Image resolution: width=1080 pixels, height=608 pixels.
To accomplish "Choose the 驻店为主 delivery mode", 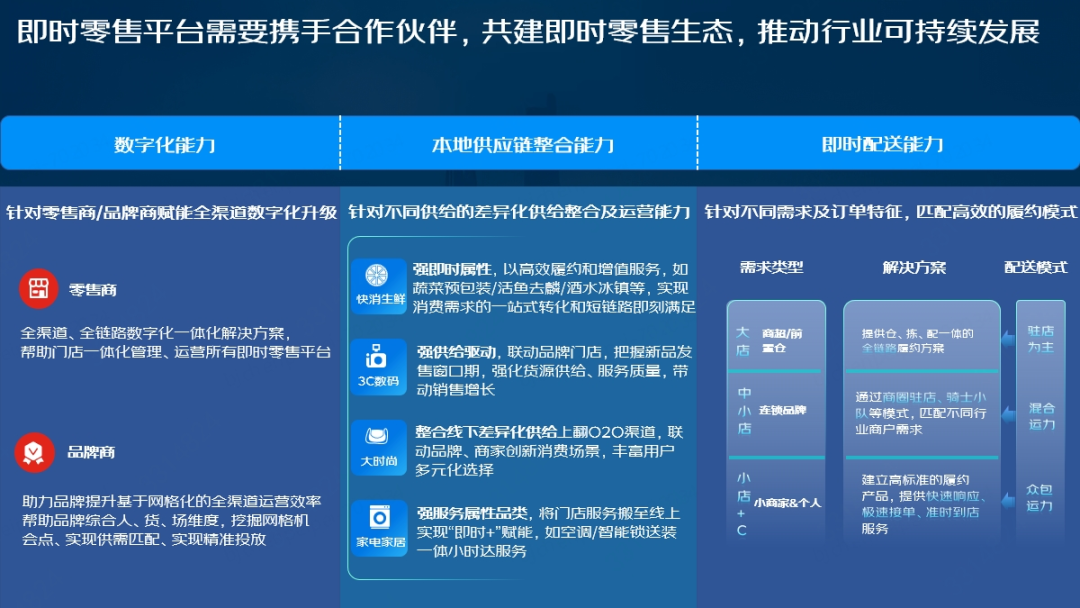I will click(x=1040, y=339).
